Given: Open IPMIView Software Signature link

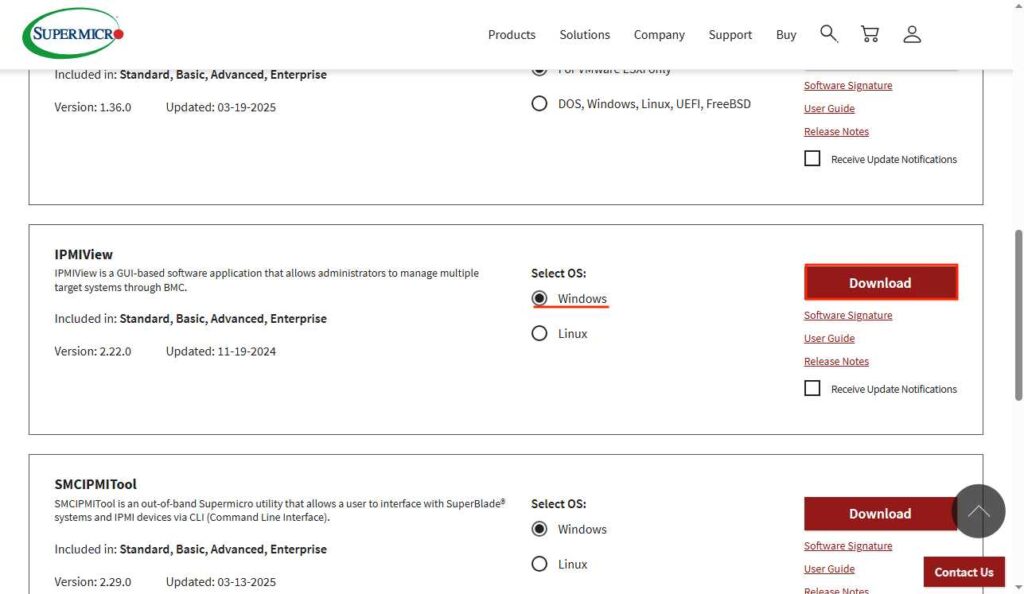Looking at the screenshot, I should point(848,315).
